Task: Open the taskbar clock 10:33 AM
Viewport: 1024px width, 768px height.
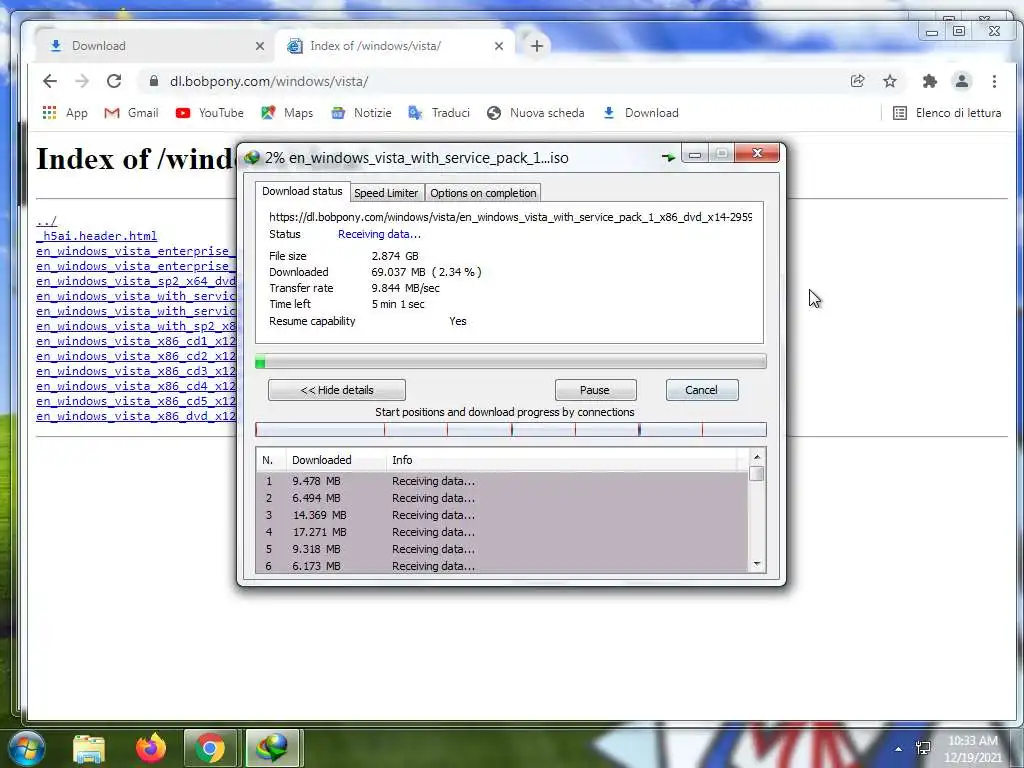Action: coord(973,749)
